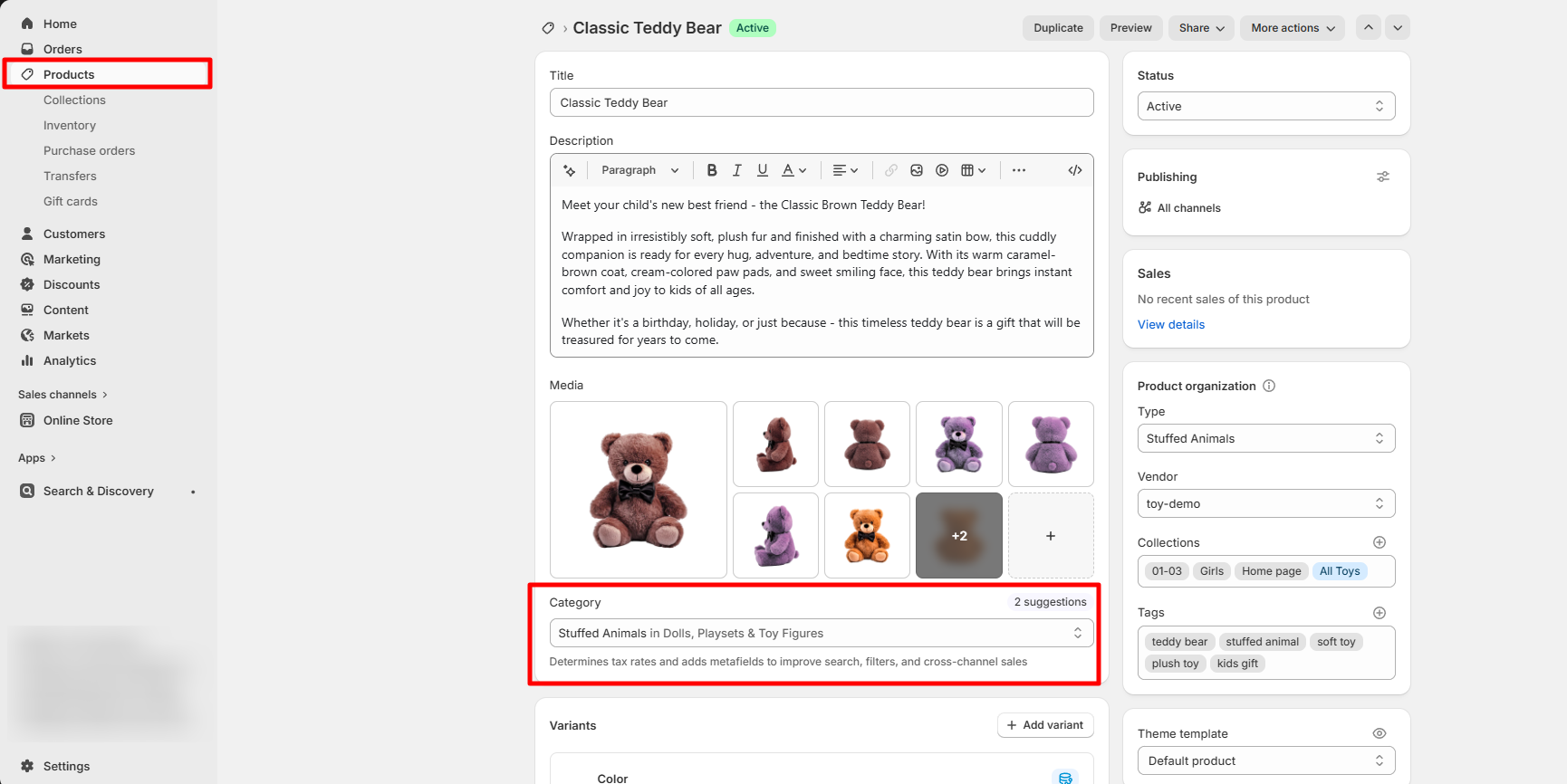The image size is (1567, 784).
Task: Add a collection with plus icon
Action: [1380, 542]
